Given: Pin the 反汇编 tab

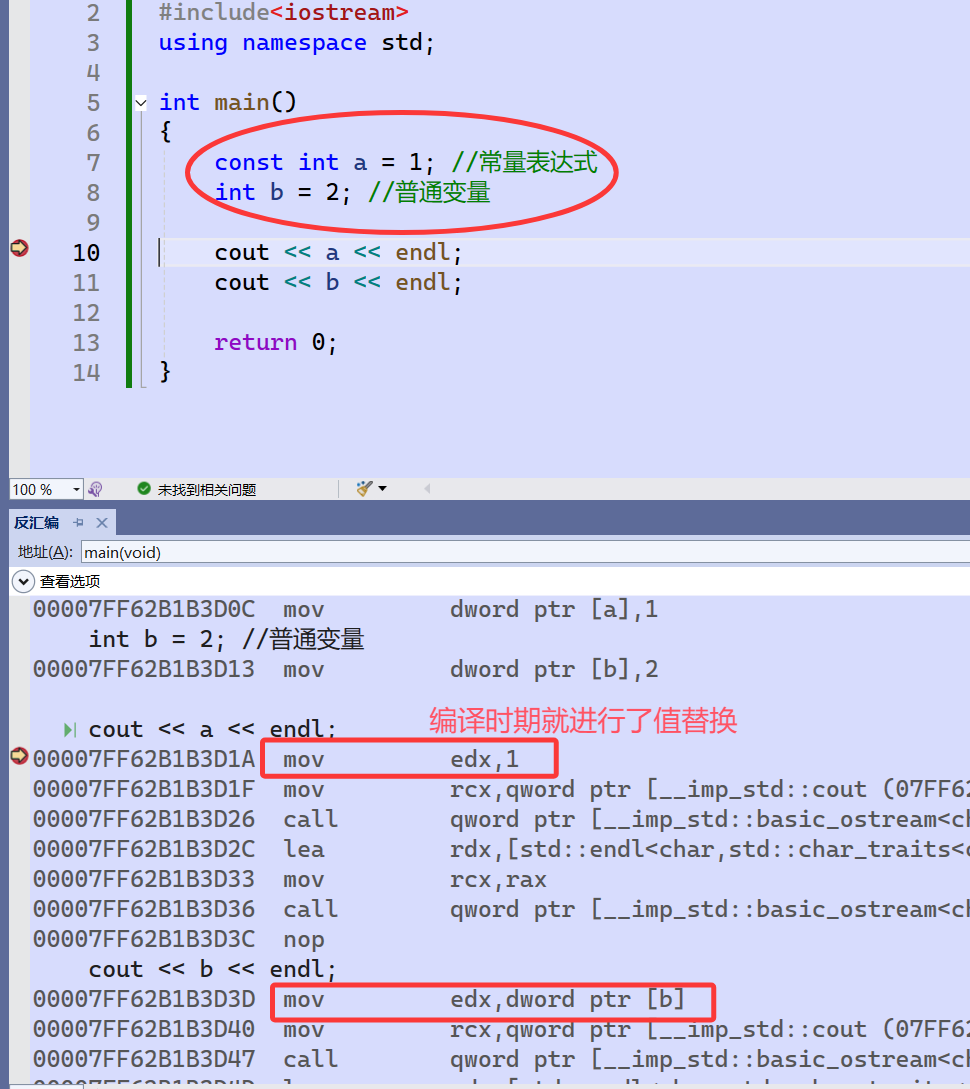Looking at the screenshot, I should tap(78, 522).
